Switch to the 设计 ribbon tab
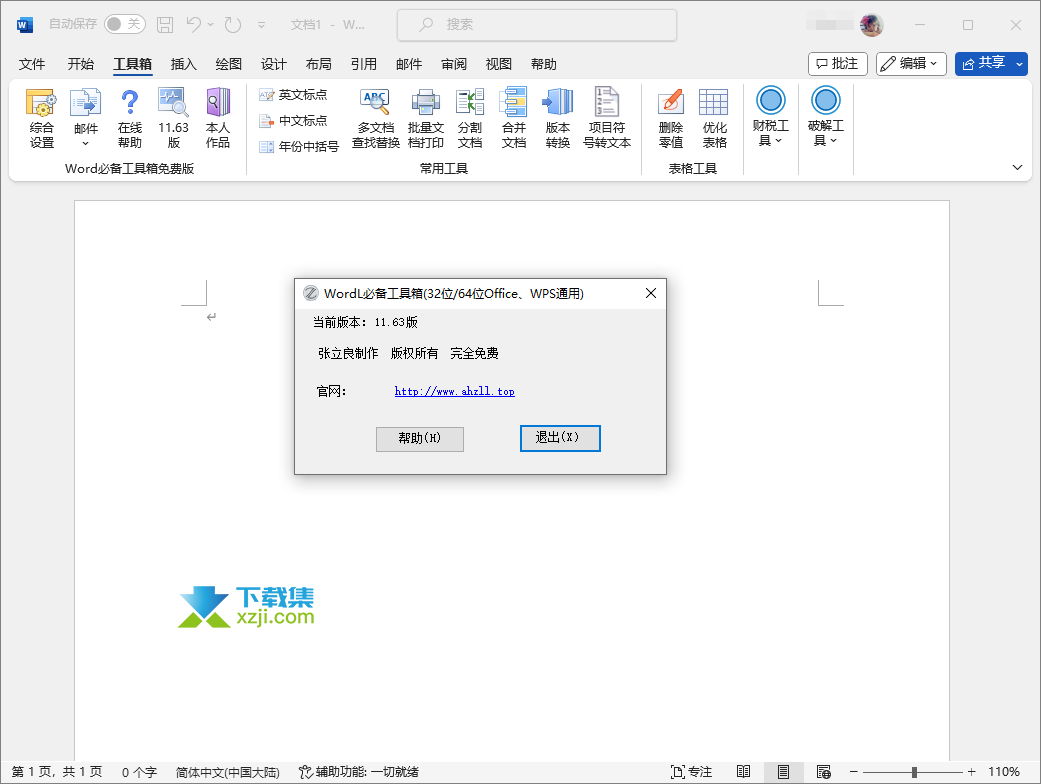This screenshot has height=784, width=1041. tap(274, 64)
